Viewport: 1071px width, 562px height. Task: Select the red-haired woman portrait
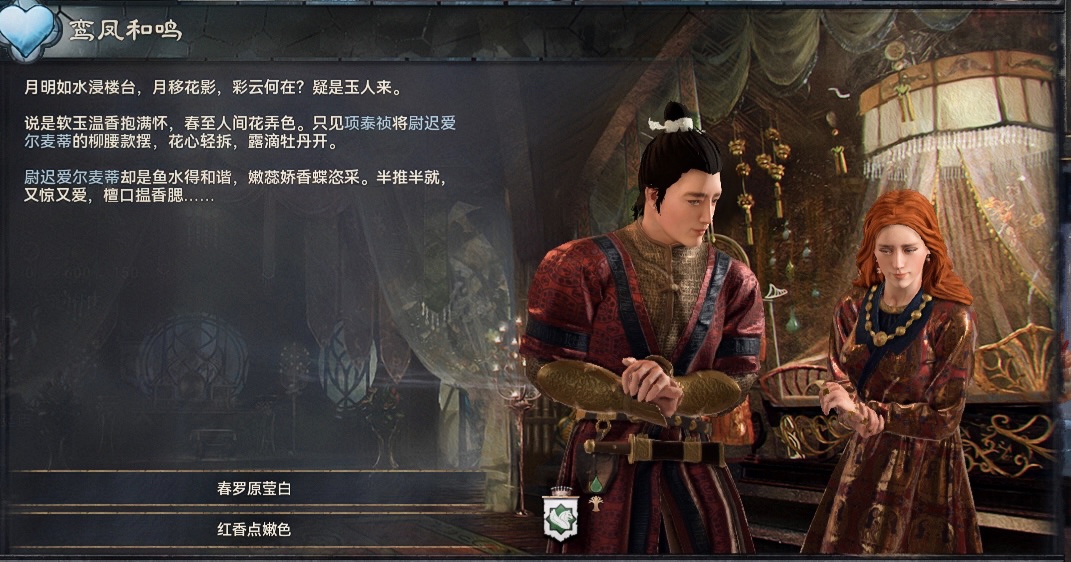(x=896, y=376)
